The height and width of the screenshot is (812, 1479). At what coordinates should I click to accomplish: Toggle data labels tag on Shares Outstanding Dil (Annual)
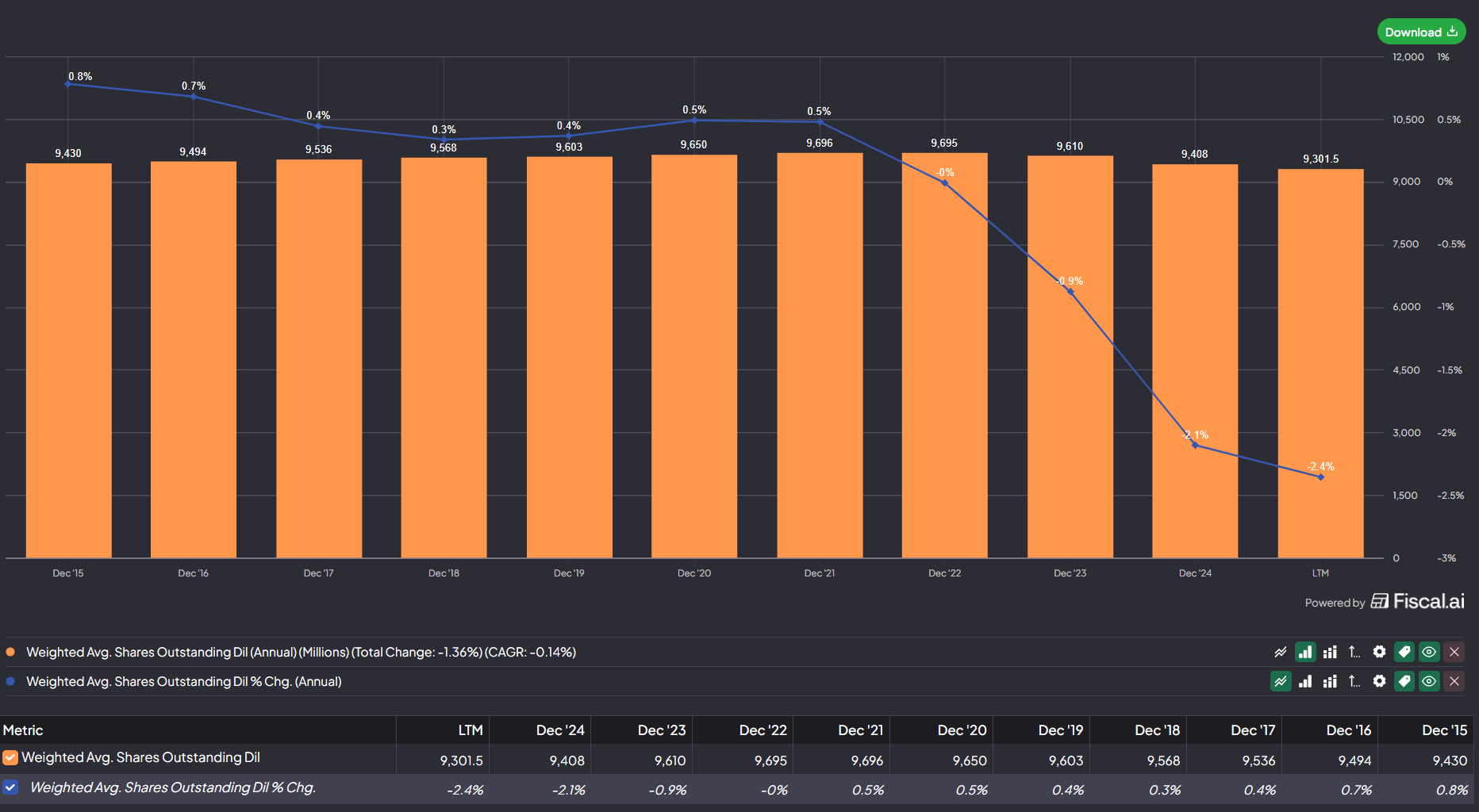coord(1404,652)
